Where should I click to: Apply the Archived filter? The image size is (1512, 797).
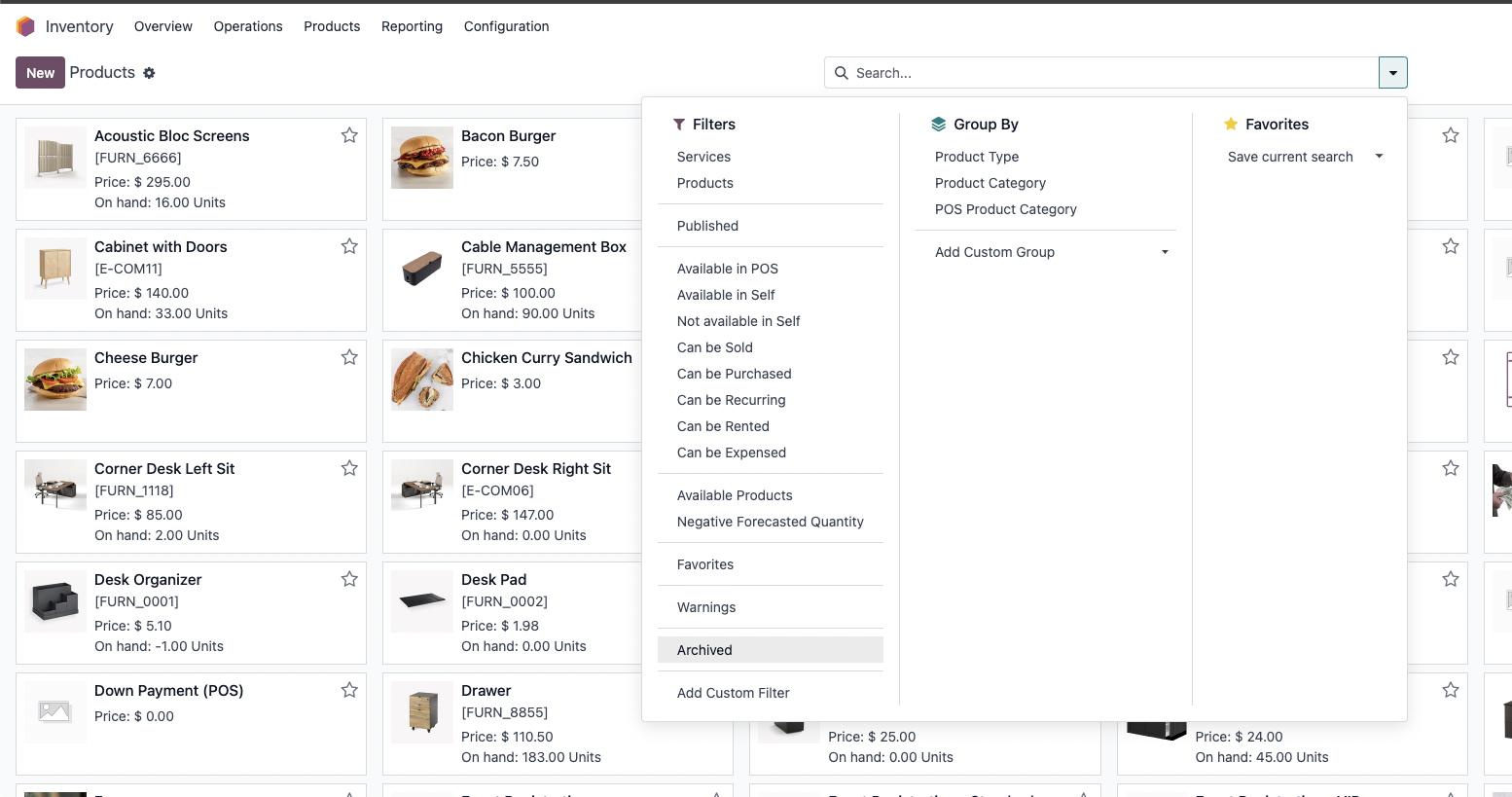tap(771, 650)
